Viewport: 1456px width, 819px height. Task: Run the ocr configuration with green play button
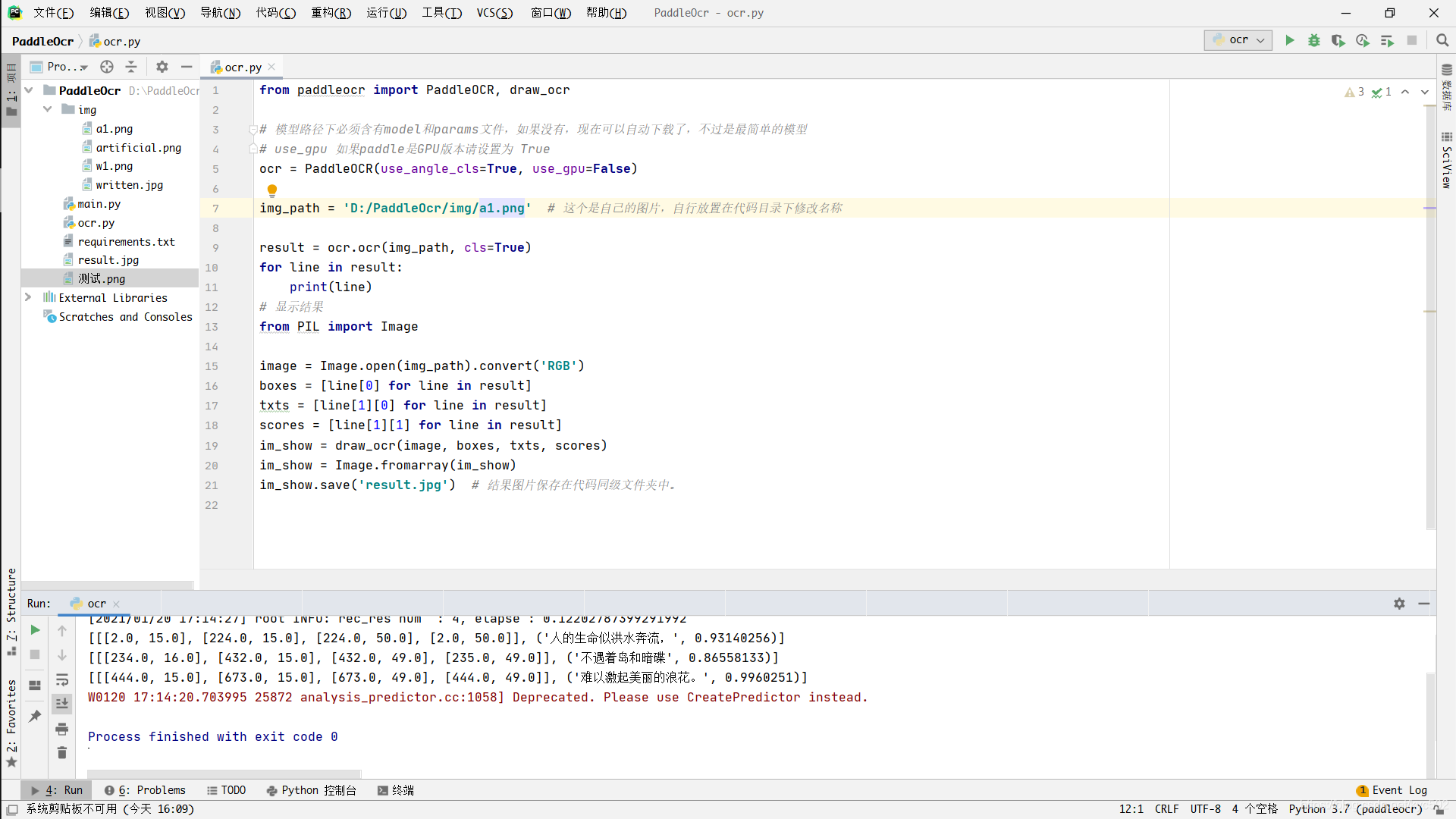[x=1289, y=40]
